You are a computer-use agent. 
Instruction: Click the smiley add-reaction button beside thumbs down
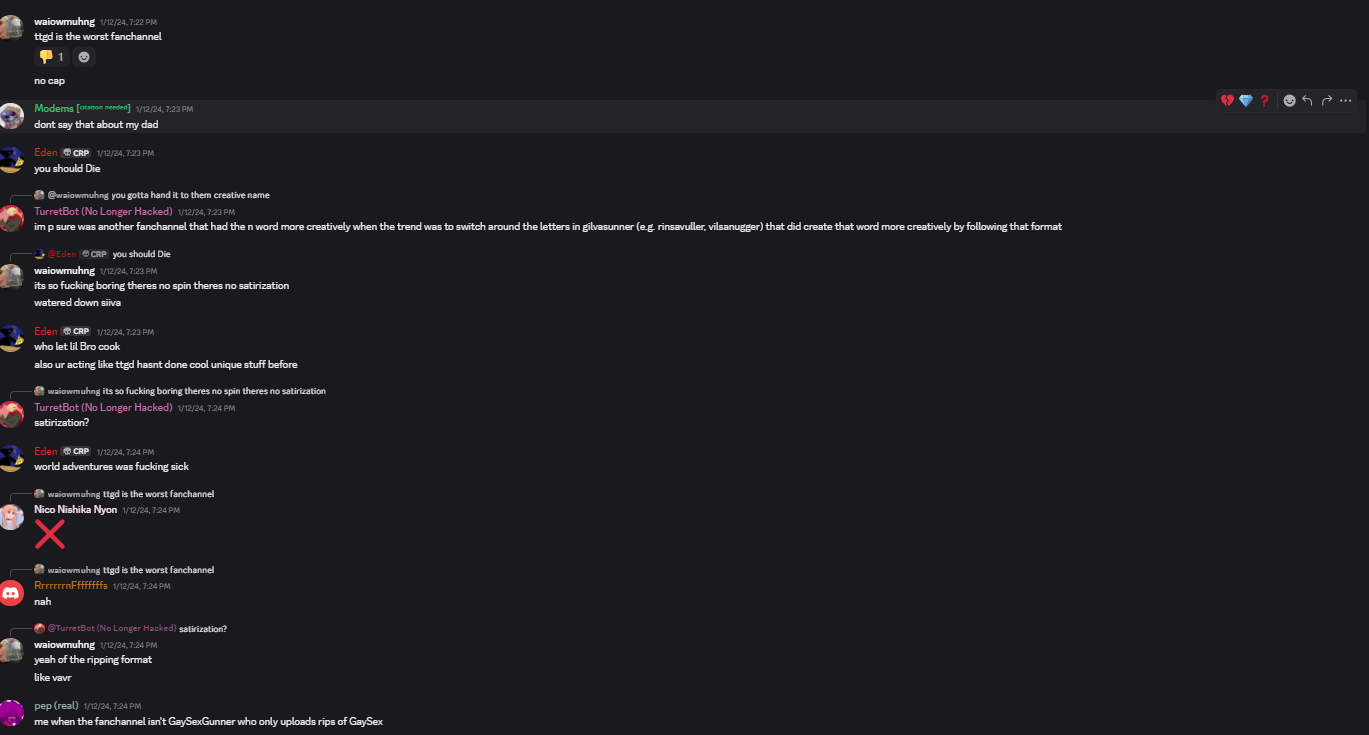click(x=84, y=57)
